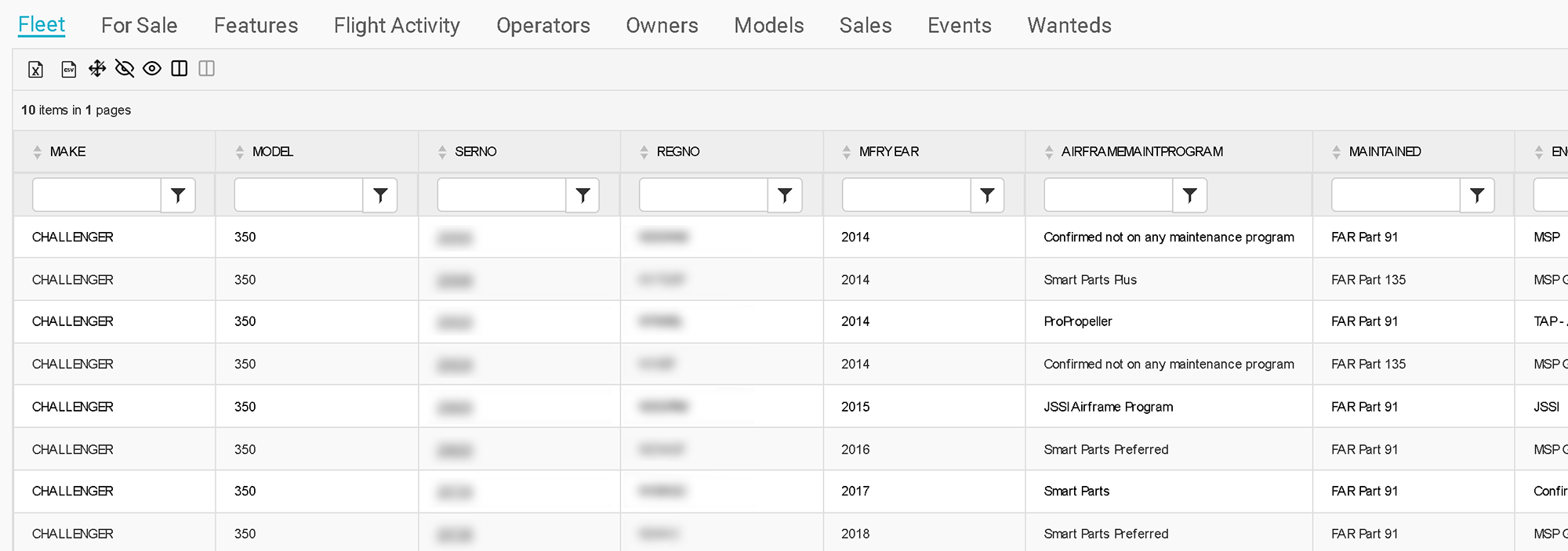
Task: Export the table as CSV file
Action: tap(69, 69)
